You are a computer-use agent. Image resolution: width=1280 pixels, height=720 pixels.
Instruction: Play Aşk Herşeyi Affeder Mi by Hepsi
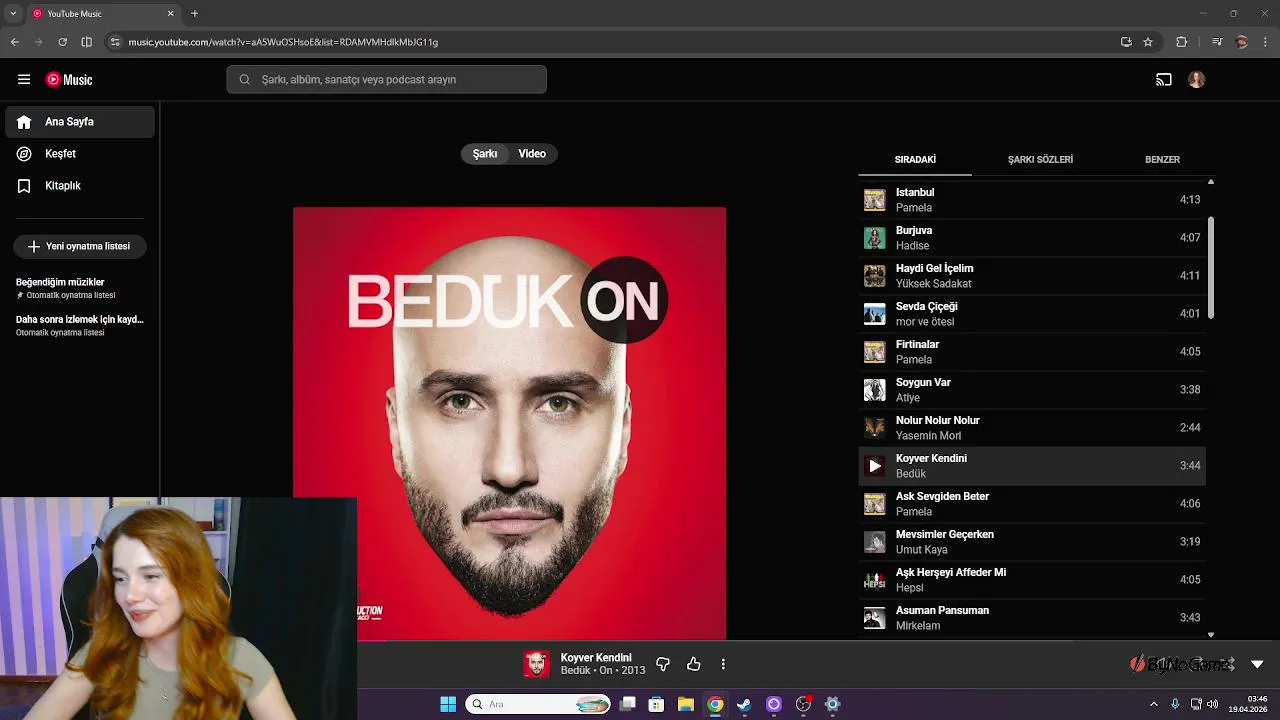(1032, 580)
